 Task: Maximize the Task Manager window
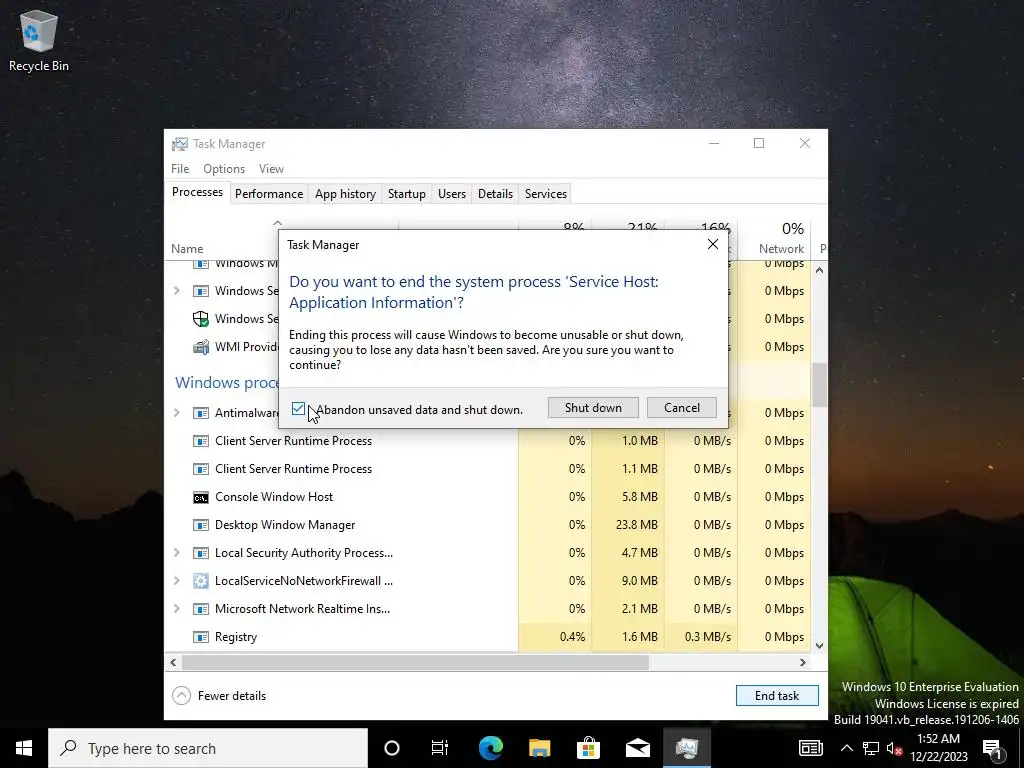[x=759, y=143]
